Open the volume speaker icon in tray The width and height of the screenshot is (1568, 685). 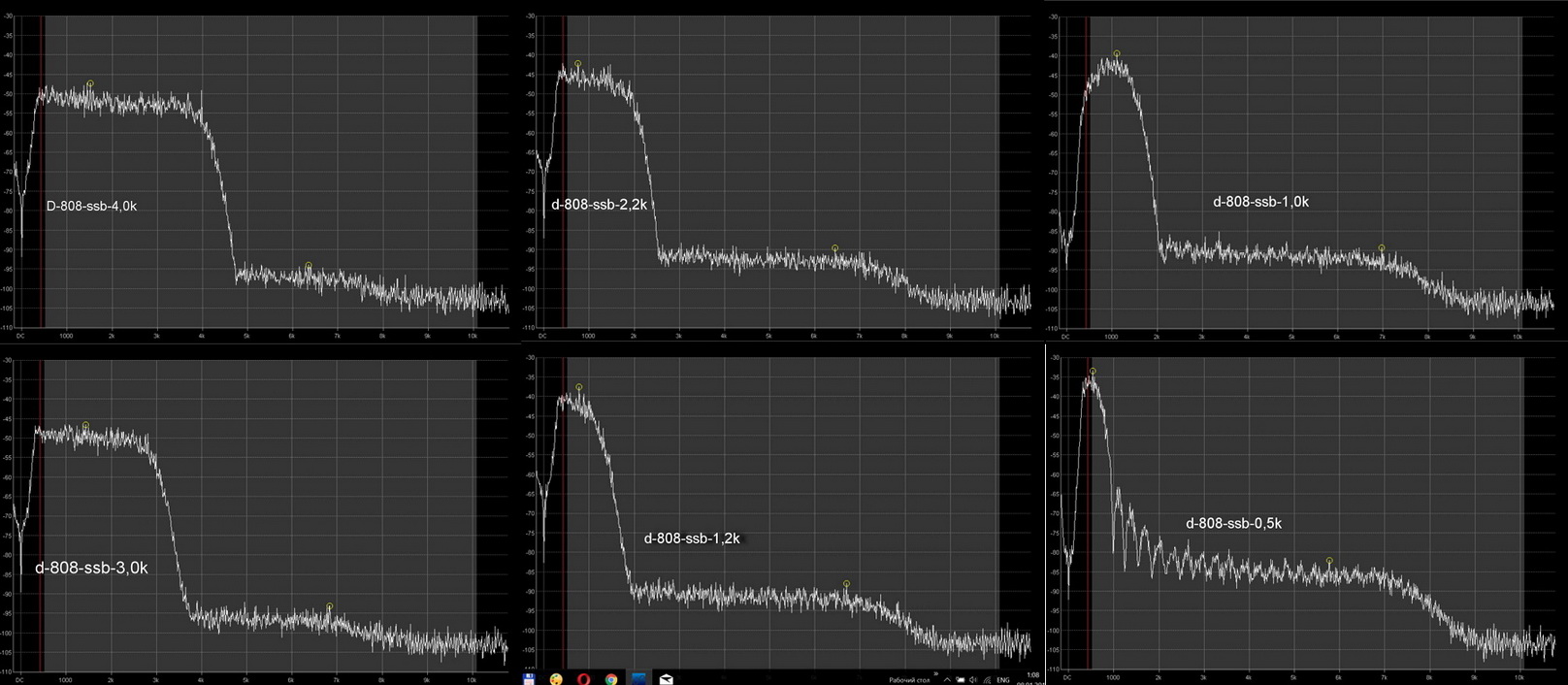[973, 680]
